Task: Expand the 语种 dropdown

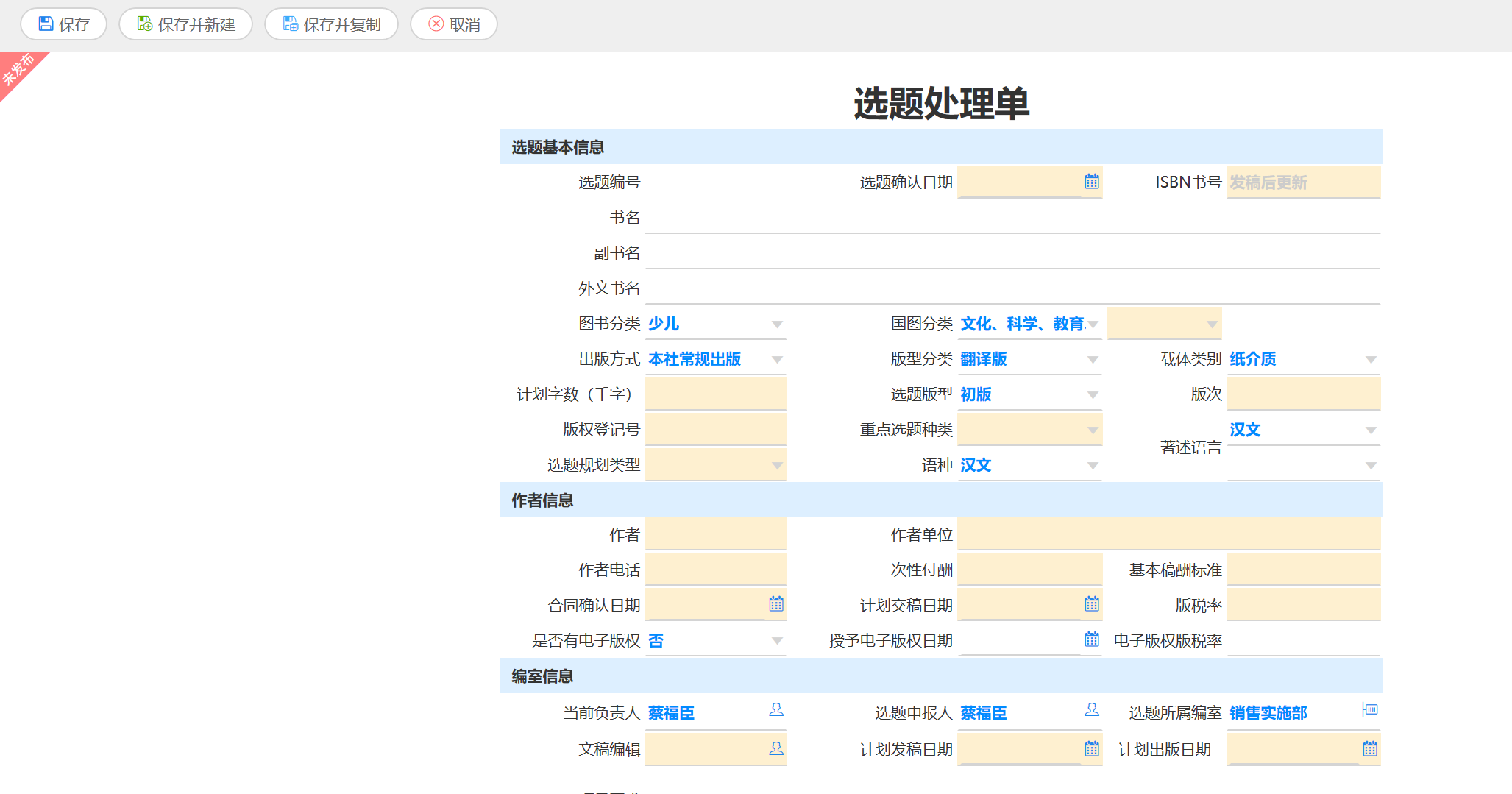Action: tap(1093, 466)
